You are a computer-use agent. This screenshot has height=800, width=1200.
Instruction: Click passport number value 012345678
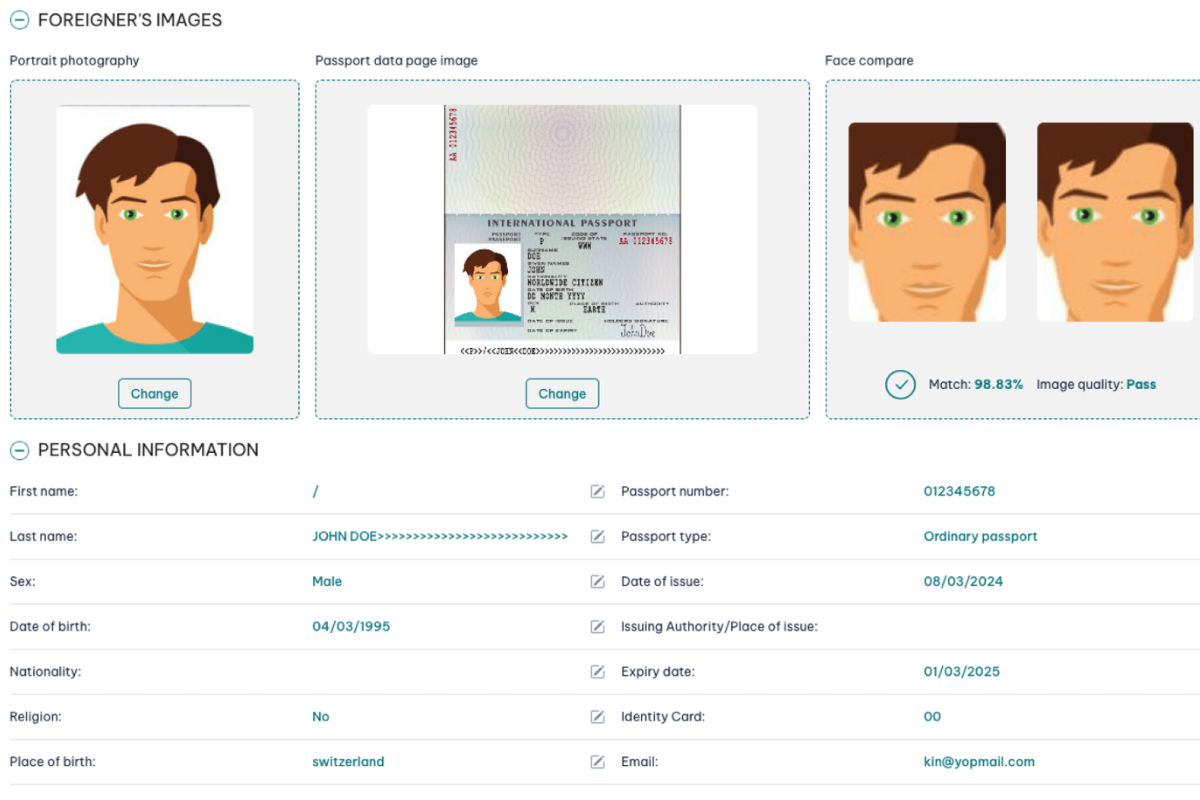point(959,491)
